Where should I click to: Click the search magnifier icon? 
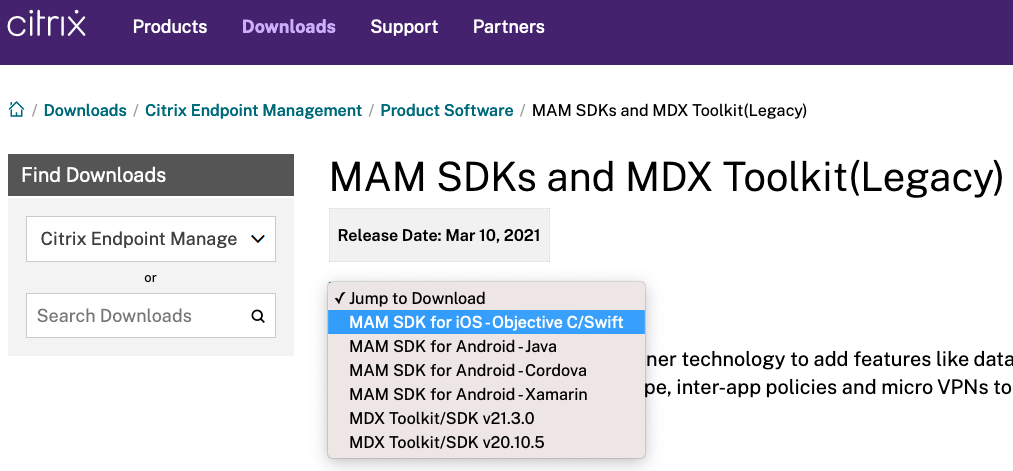258,316
